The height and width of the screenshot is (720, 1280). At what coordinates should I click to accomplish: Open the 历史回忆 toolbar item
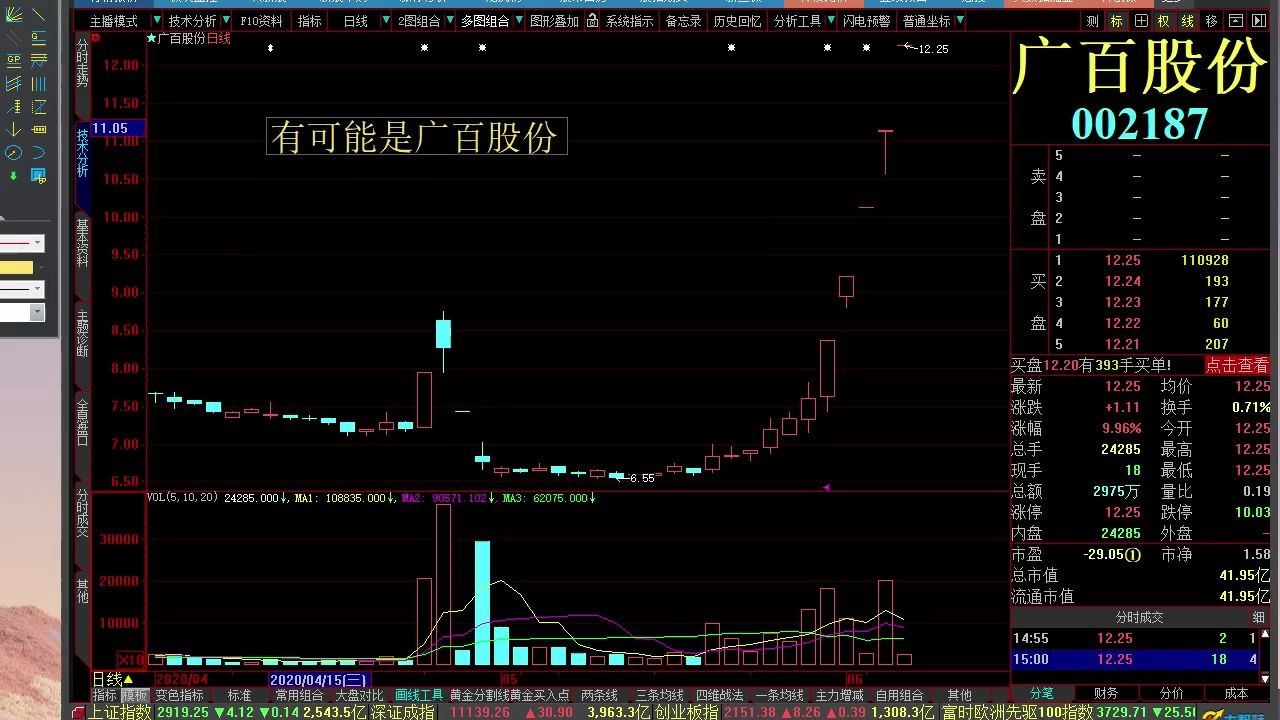point(737,21)
